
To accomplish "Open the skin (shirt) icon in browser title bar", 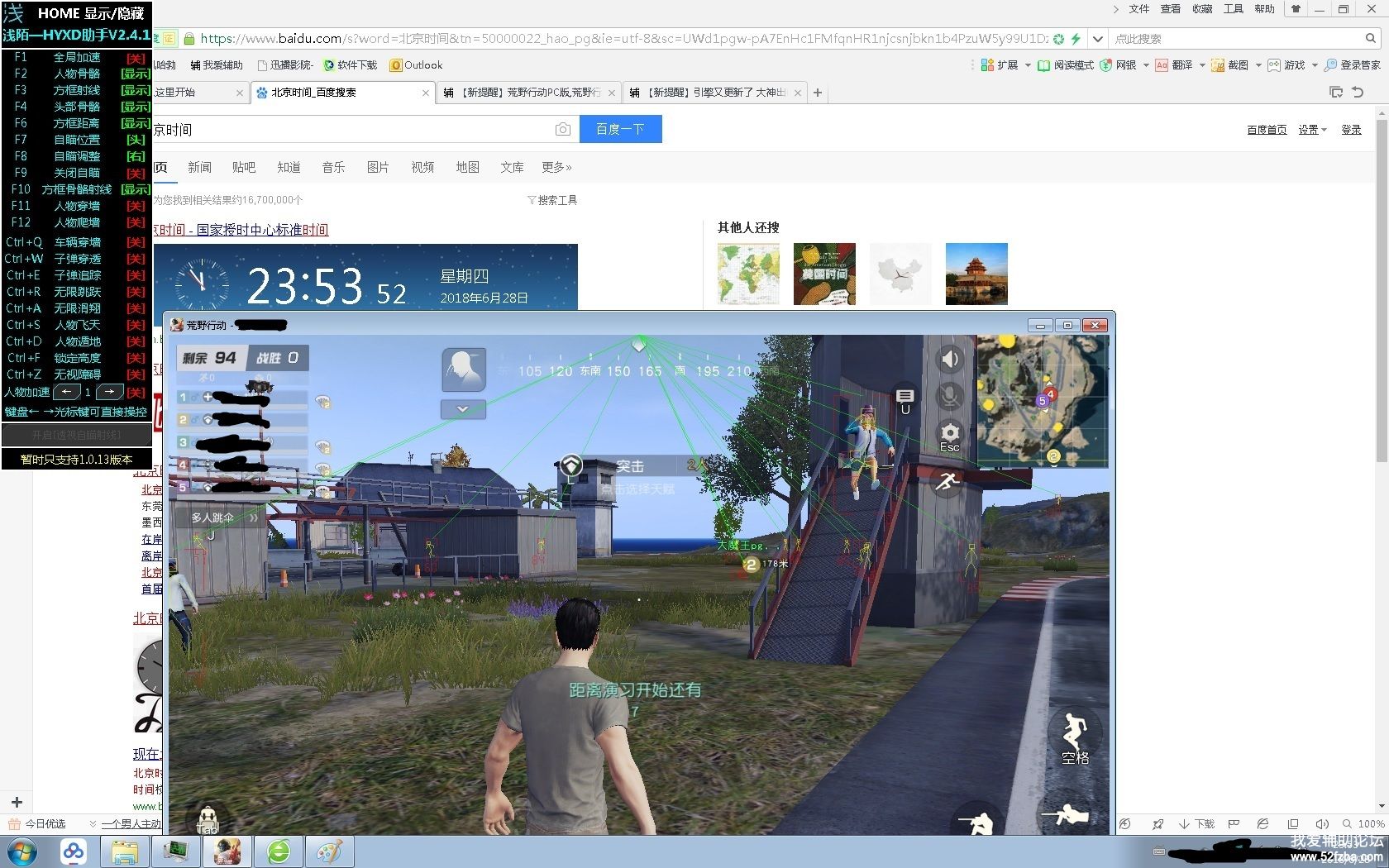I will 1296,9.
